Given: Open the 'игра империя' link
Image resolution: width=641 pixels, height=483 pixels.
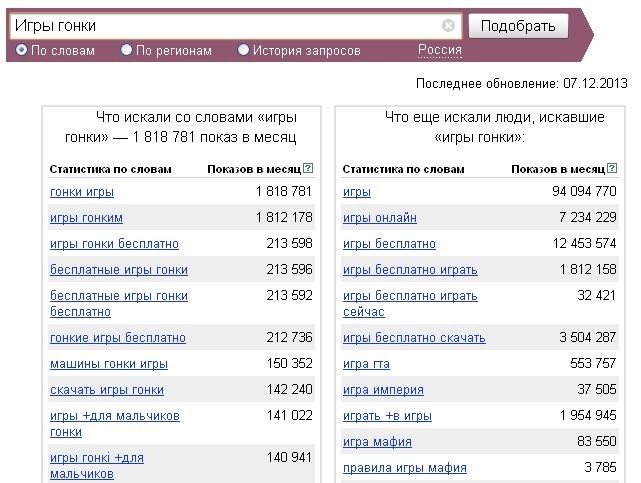Looking at the screenshot, I should (383, 390).
